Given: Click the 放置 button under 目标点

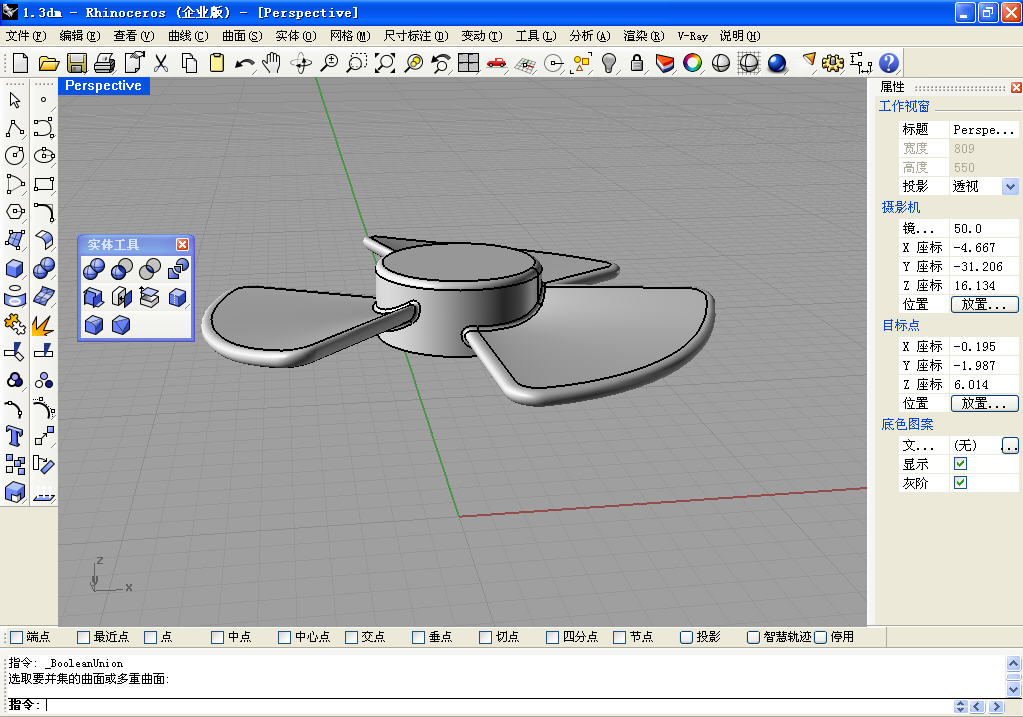Looking at the screenshot, I should [x=984, y=403].
